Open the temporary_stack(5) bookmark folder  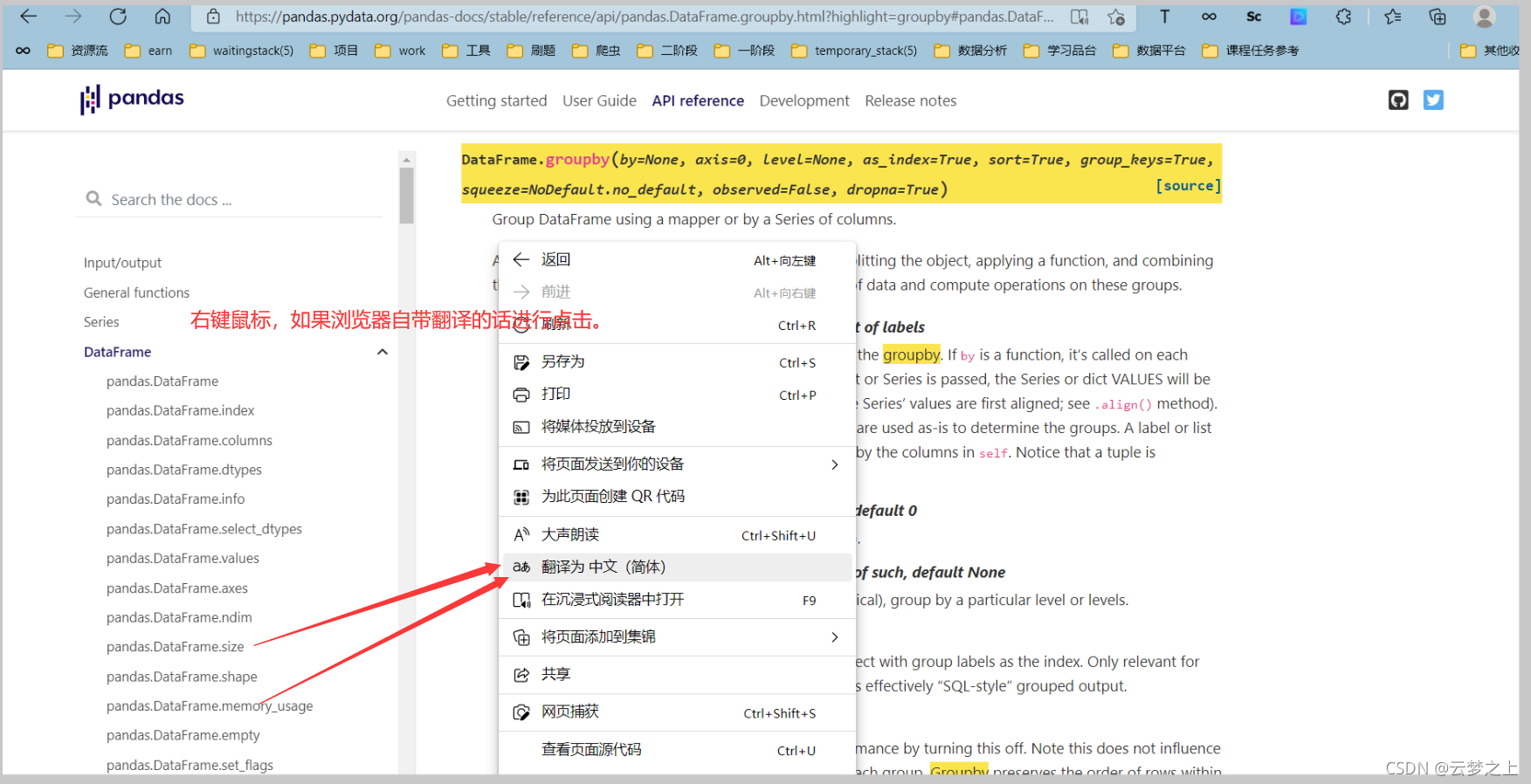tap(854, 51)
